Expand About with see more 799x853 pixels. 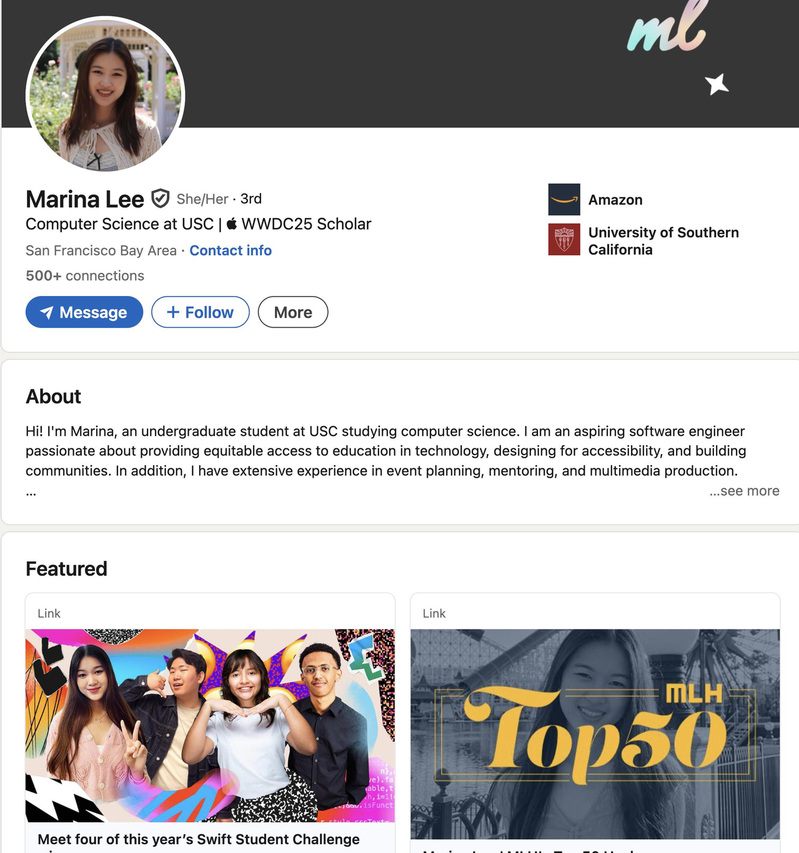[x=744, y=491]
